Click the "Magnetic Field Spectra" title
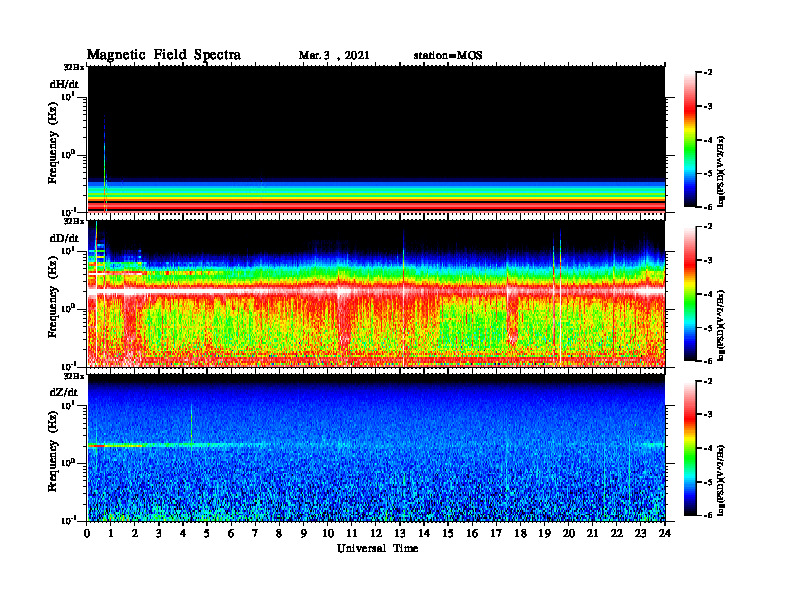Screen dimensions: 792x612 tap(164, 55)
